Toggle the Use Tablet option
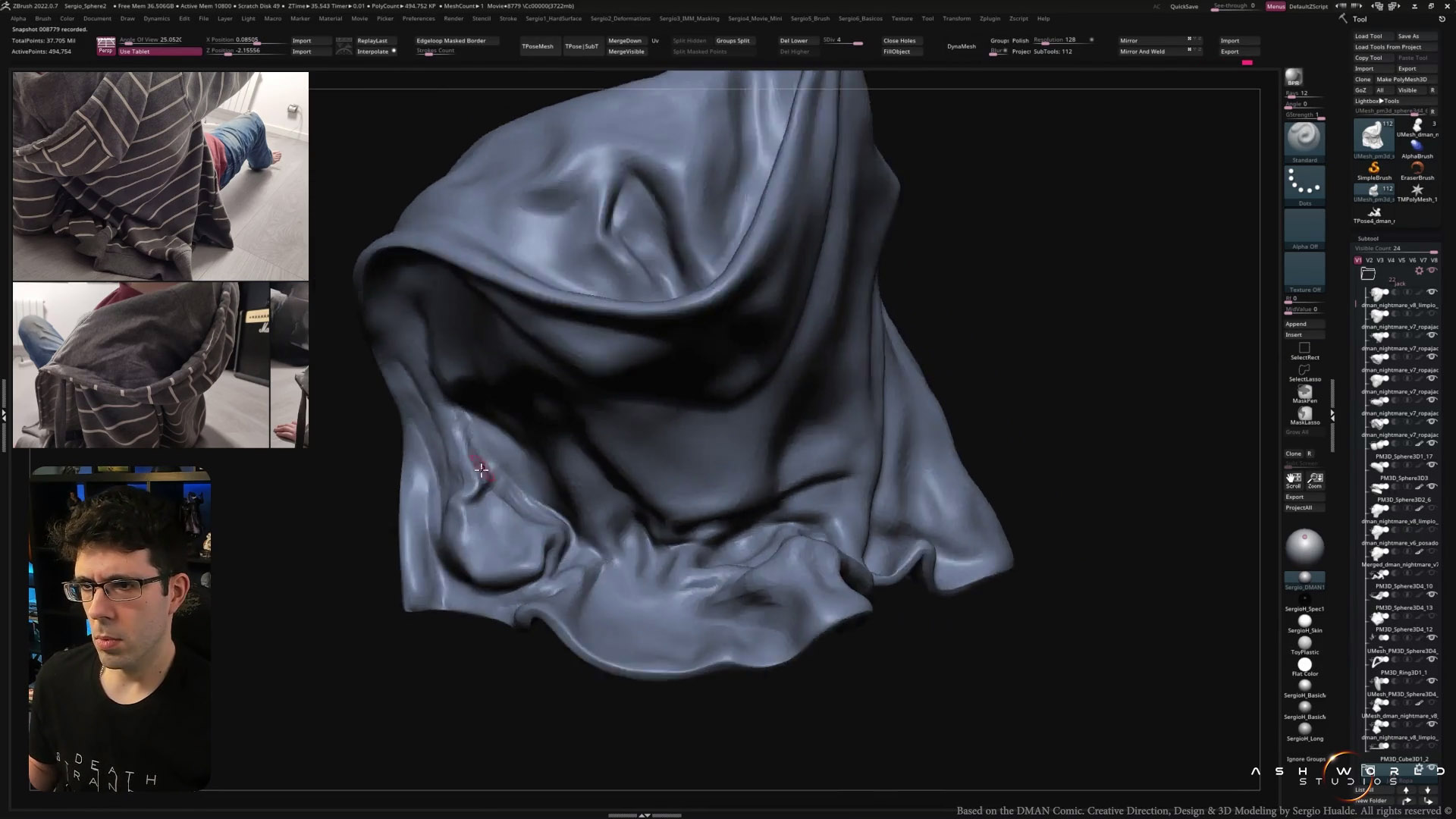The width and height of the screenshot is (1456, 819). click(x=160, y=52)
